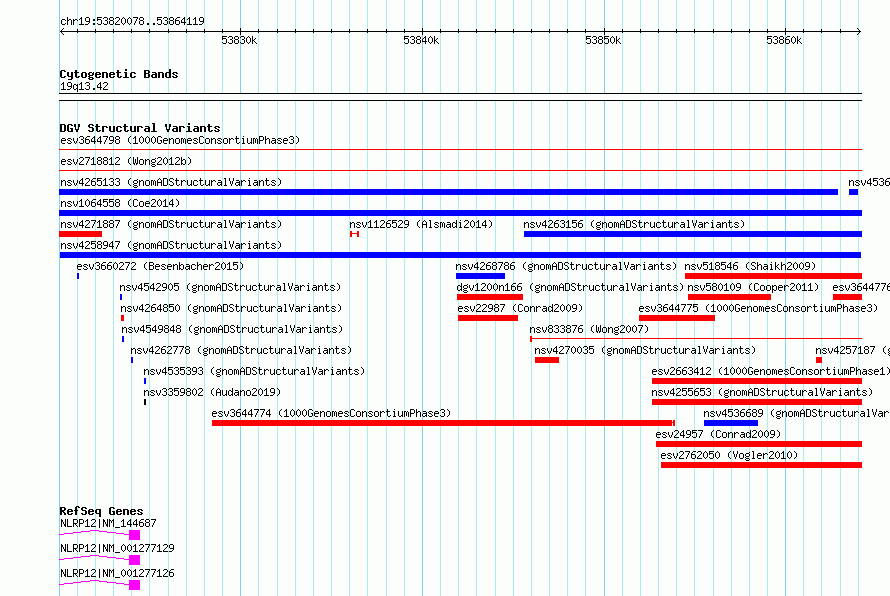Screen dimensions: 890x596
Task: Click the red nsv580109 variant bar
Action: coord(729,297)
